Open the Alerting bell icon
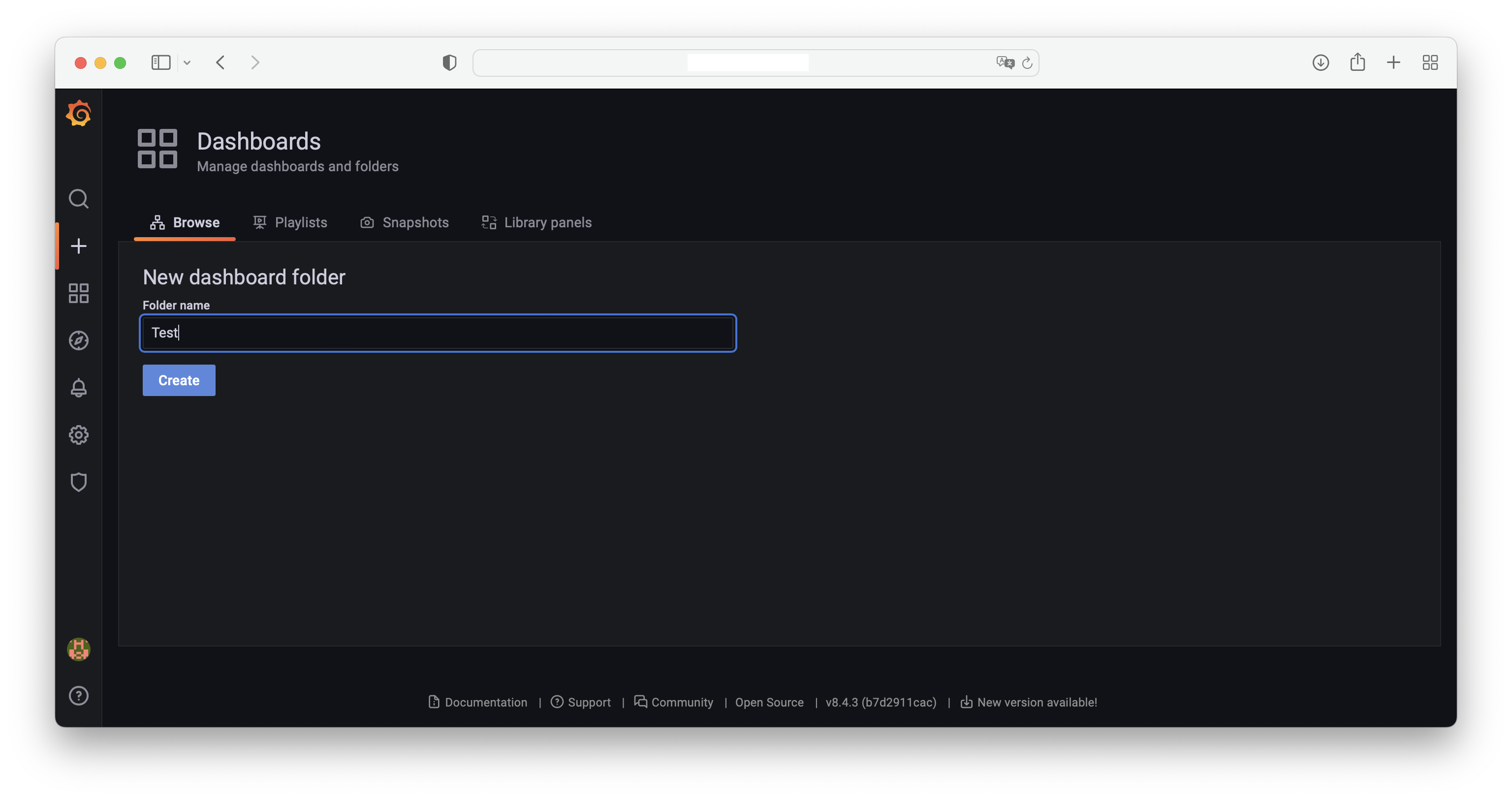Screen dimensions: 1512x800 pos(79,387)
